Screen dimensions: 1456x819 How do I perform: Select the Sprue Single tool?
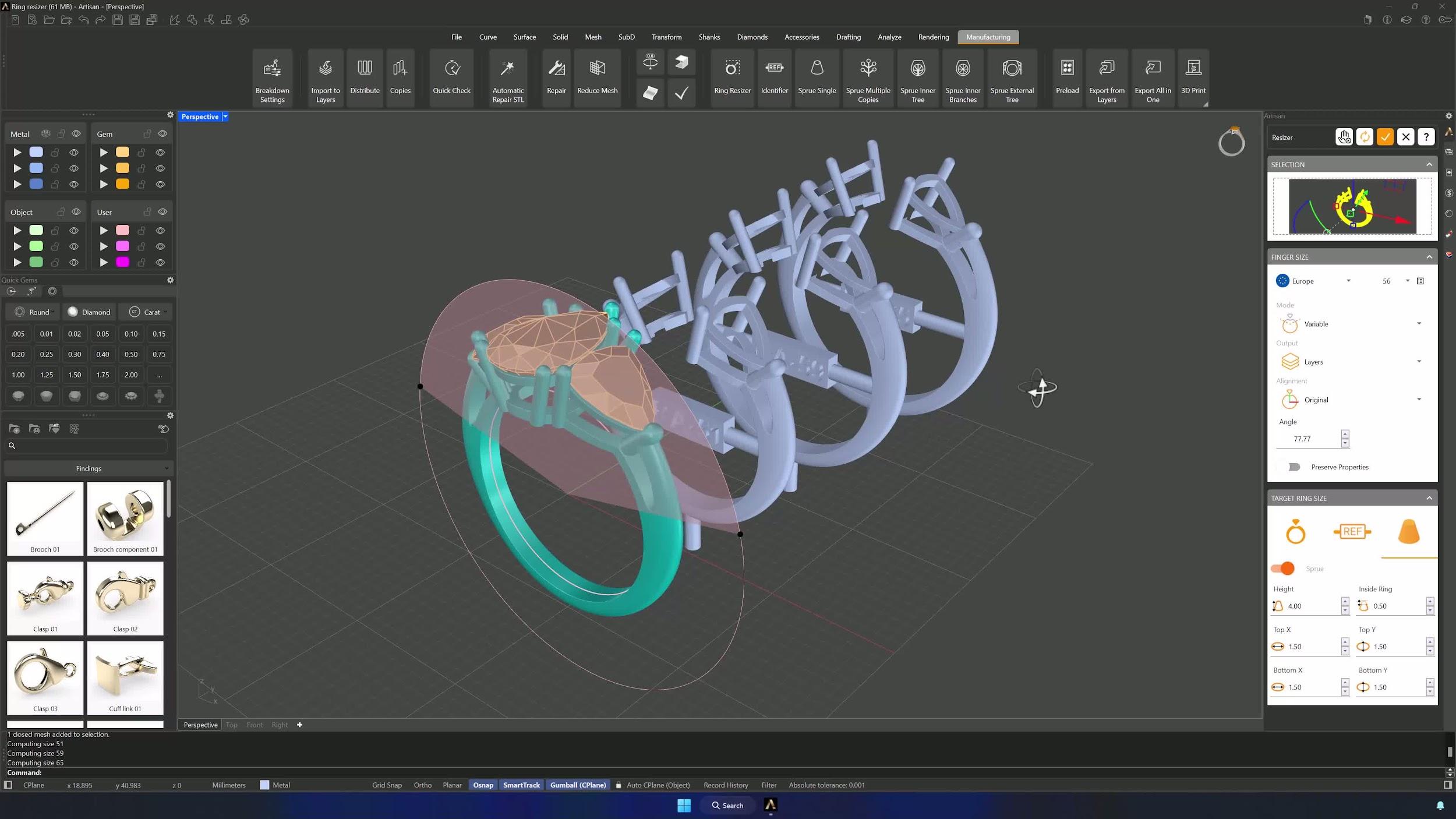coord(817,79)
